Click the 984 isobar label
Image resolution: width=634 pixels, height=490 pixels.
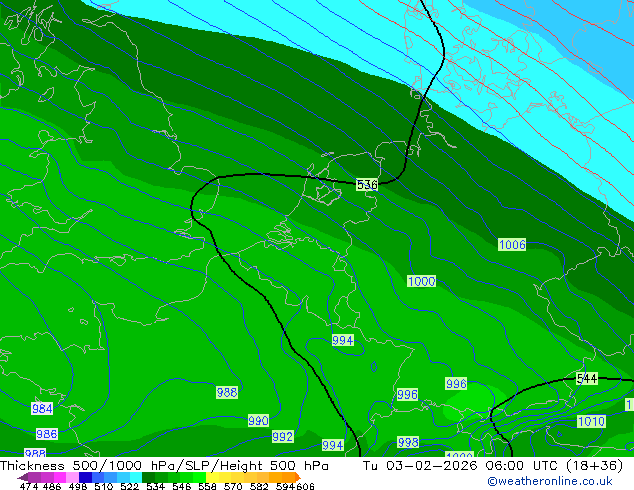tap(42, 408)
